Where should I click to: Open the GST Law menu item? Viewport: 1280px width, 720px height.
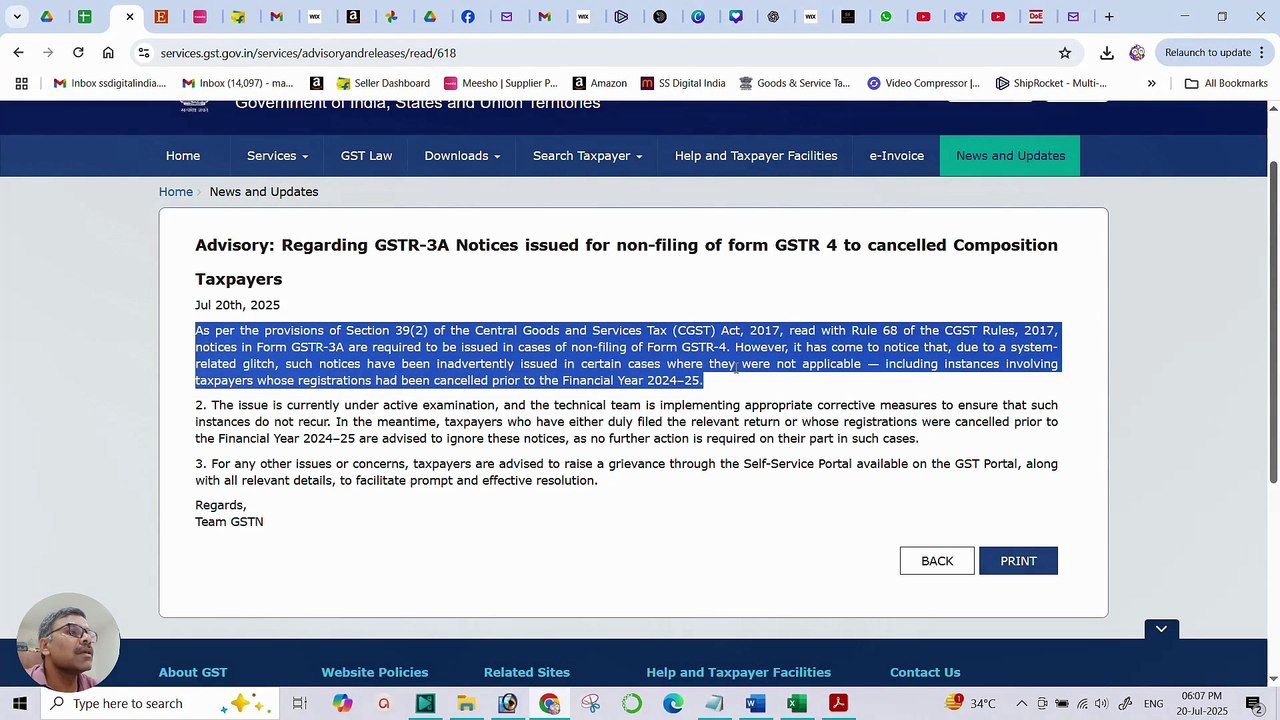click(366, 156)
